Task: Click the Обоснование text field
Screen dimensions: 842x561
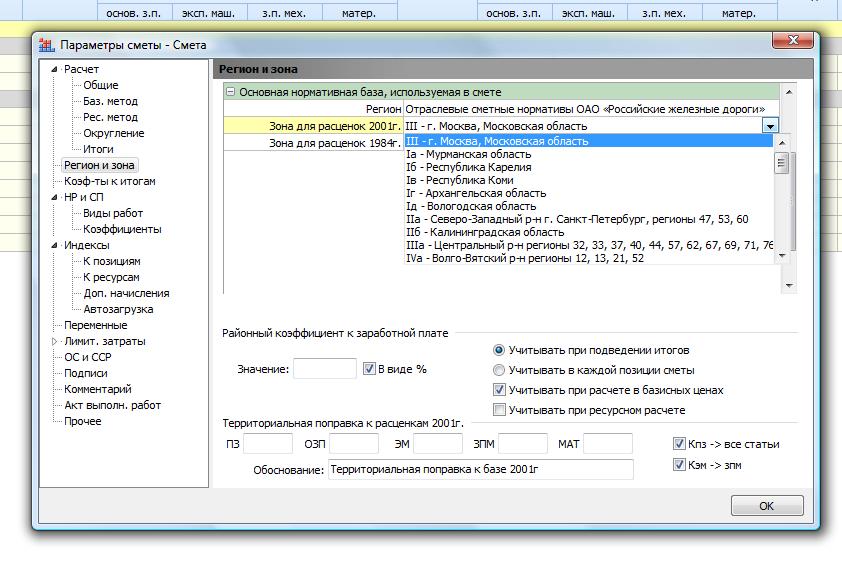Action: pos(480,469)
